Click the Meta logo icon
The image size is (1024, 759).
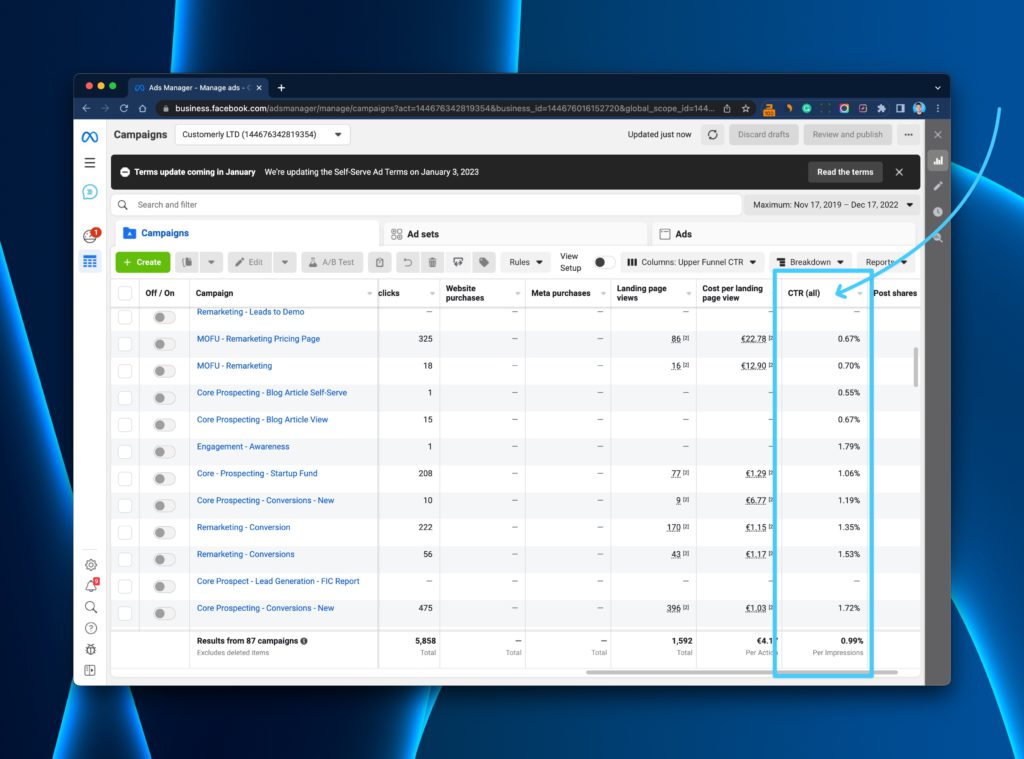click(x=89, y=137)
